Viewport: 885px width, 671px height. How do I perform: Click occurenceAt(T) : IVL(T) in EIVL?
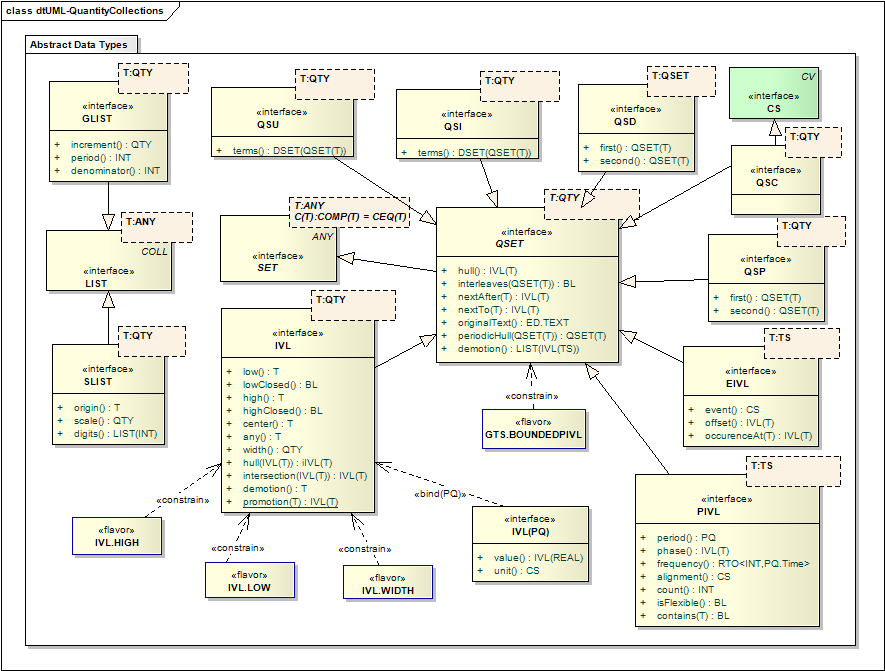coord(758,435)
